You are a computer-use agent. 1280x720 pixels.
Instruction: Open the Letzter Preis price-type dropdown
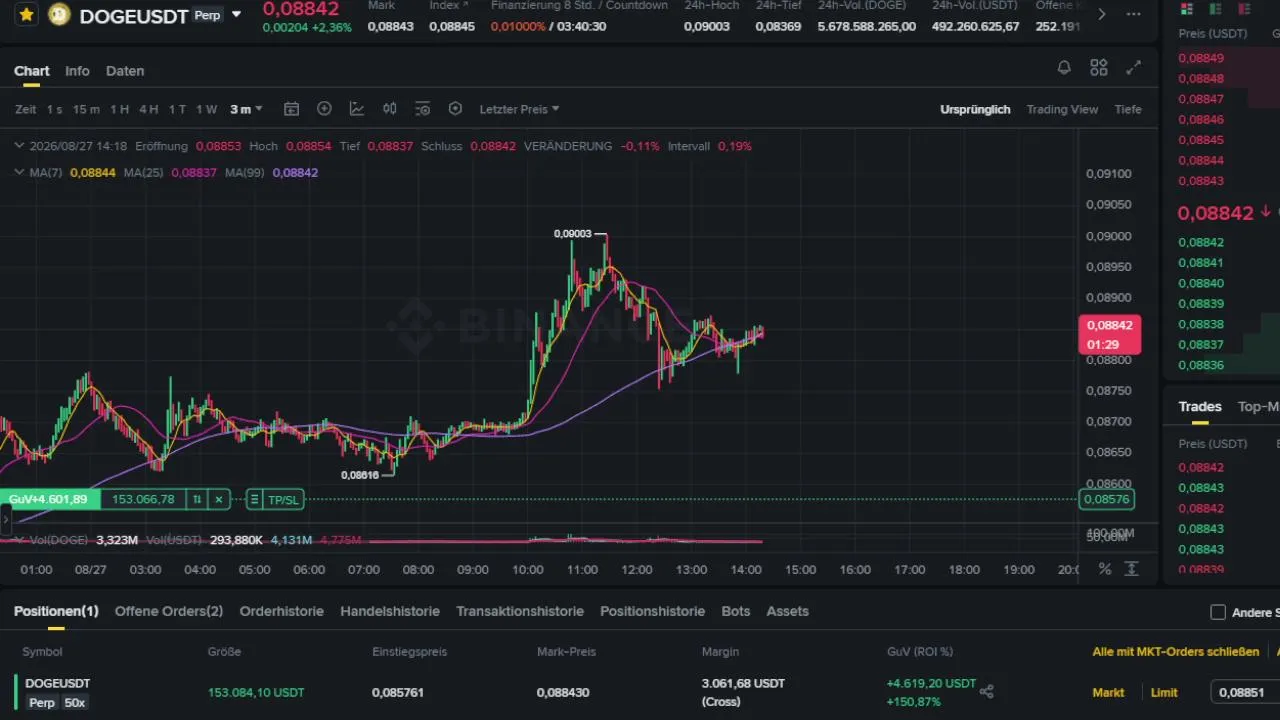519,109
